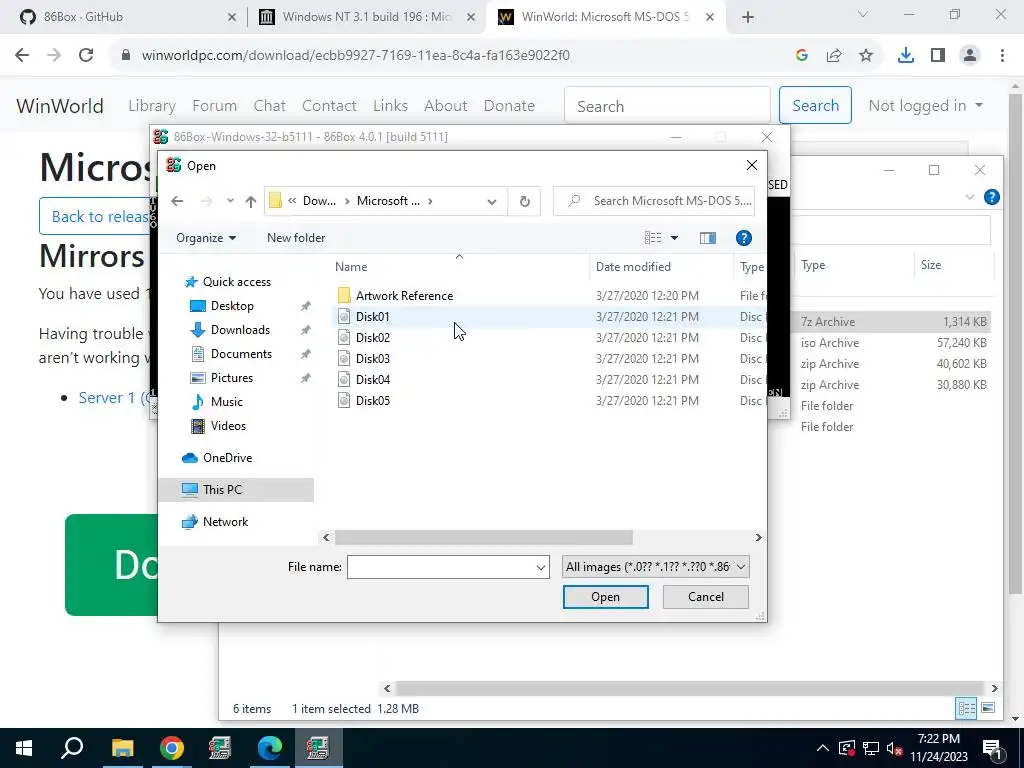Select the Disk01 image file
Viewport: 1024px width, 768px height.
pos(373,317)
